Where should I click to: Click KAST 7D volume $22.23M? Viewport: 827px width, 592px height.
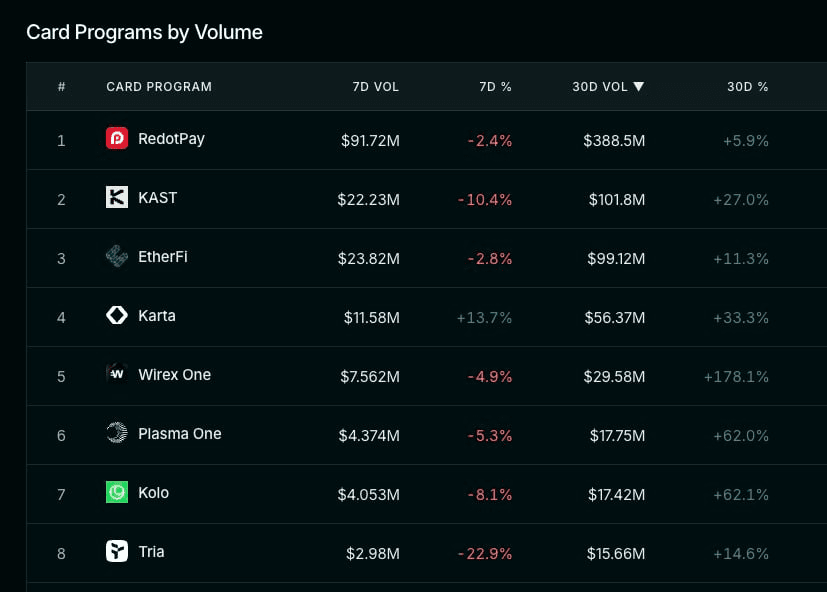(x=369, y=200)
